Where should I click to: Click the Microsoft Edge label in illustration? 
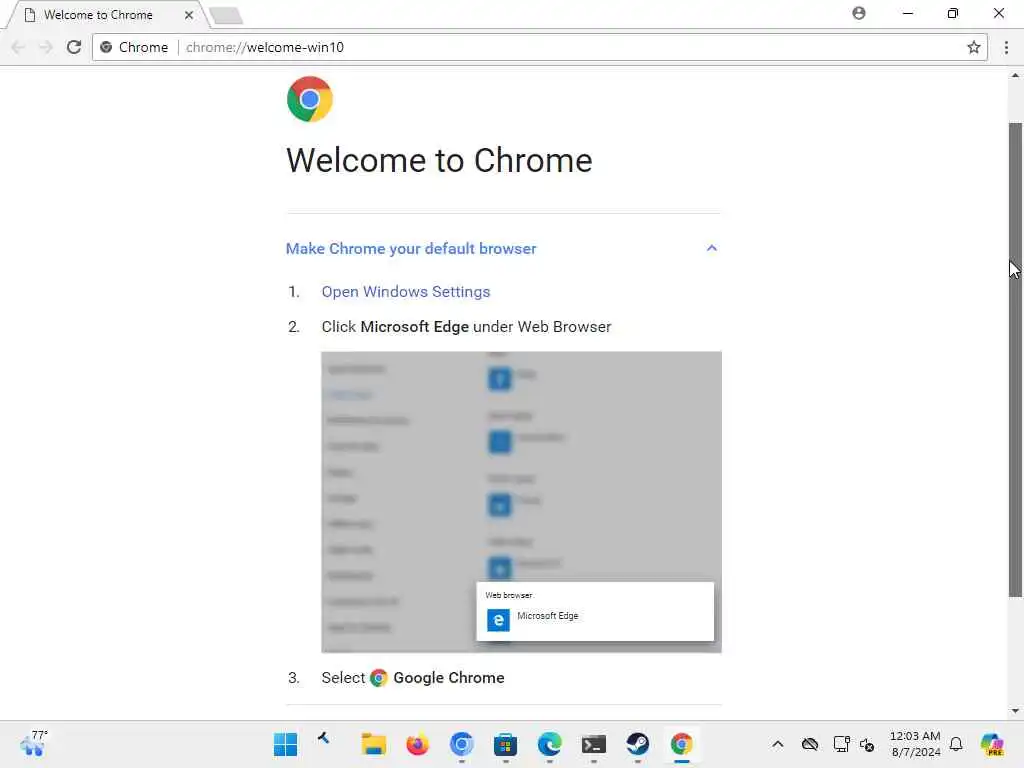pyautogui.click(x=547, y=616)
